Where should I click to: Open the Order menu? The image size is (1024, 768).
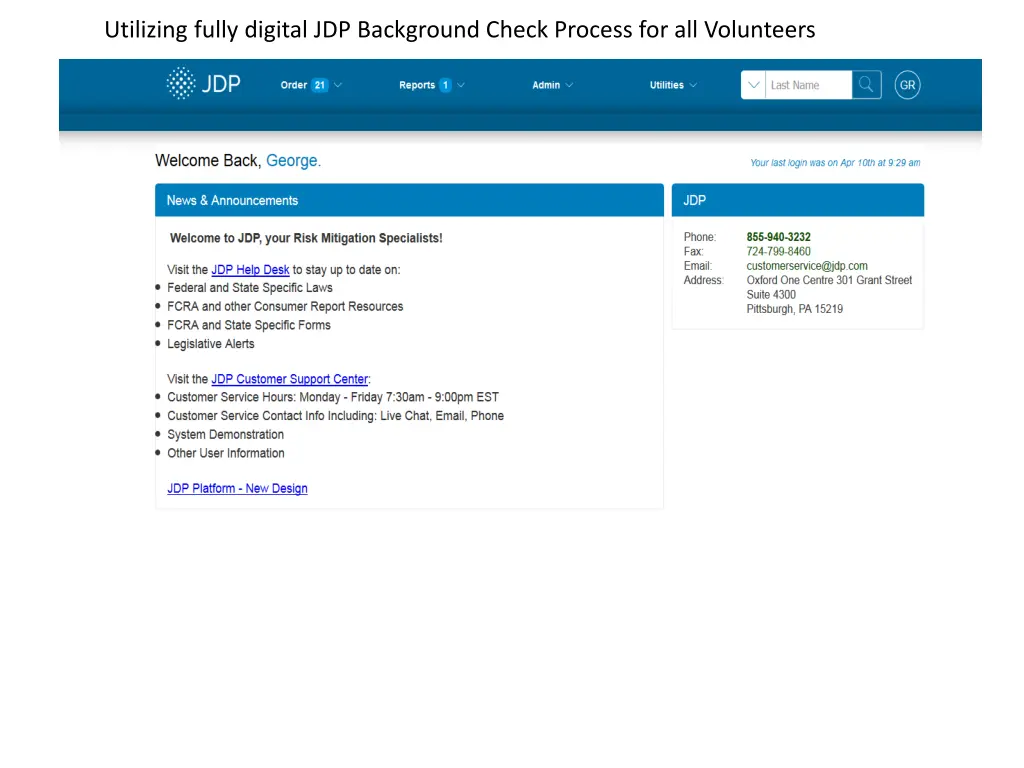(x=311, y=85)
